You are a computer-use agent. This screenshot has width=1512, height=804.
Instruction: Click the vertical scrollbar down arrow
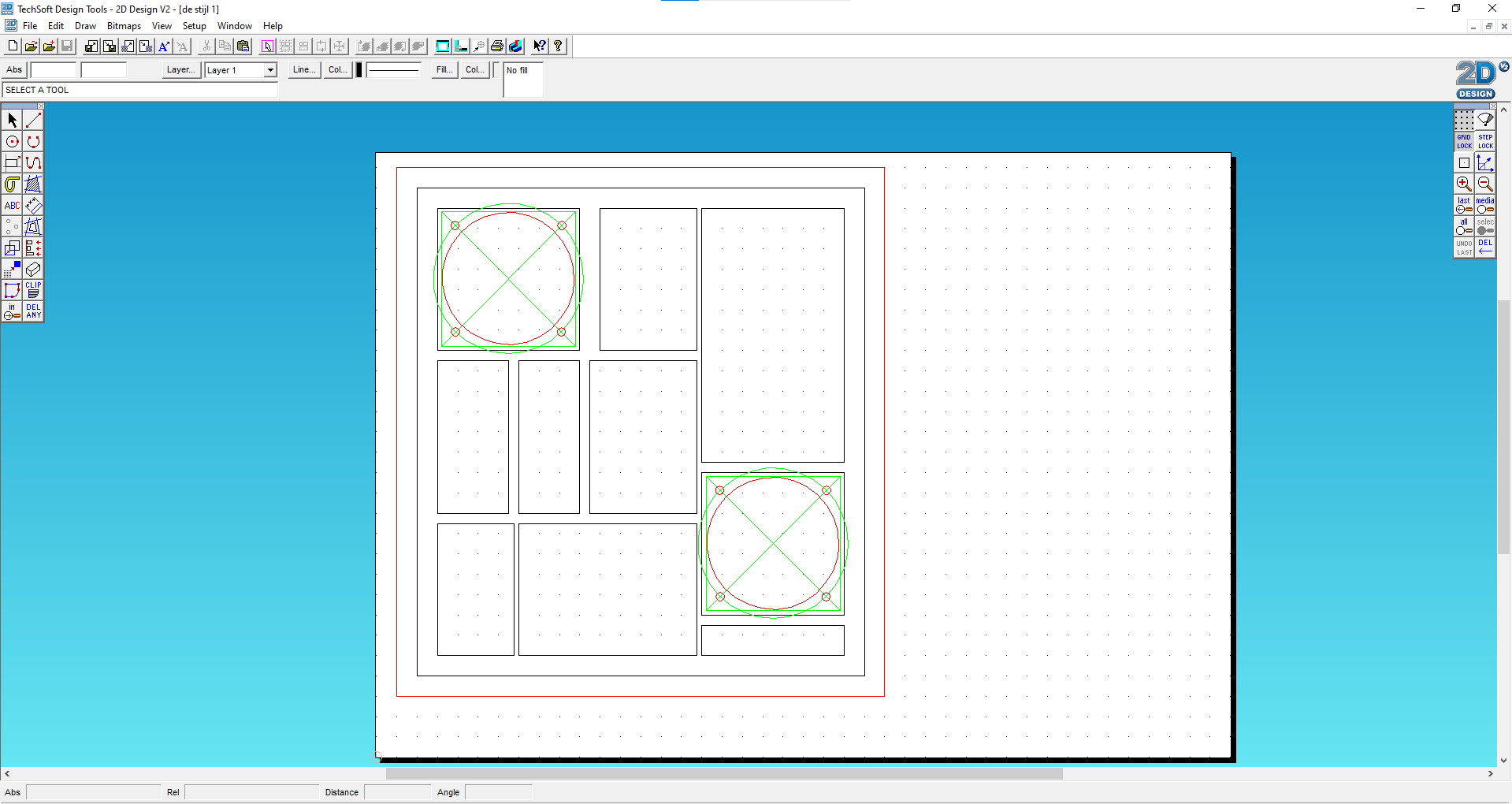coord(1504,761)
